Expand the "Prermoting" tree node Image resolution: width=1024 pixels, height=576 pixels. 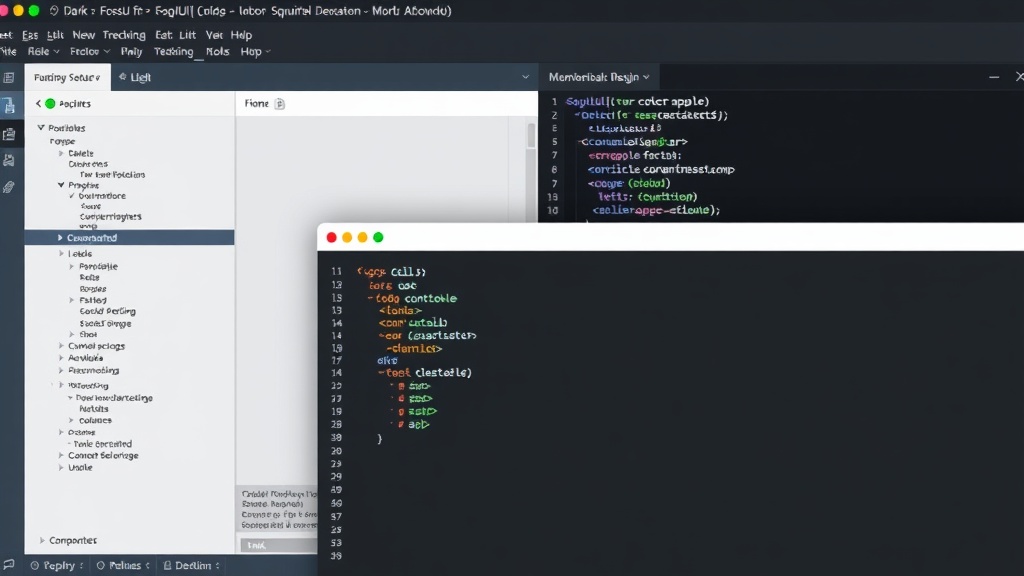point(61,370)
